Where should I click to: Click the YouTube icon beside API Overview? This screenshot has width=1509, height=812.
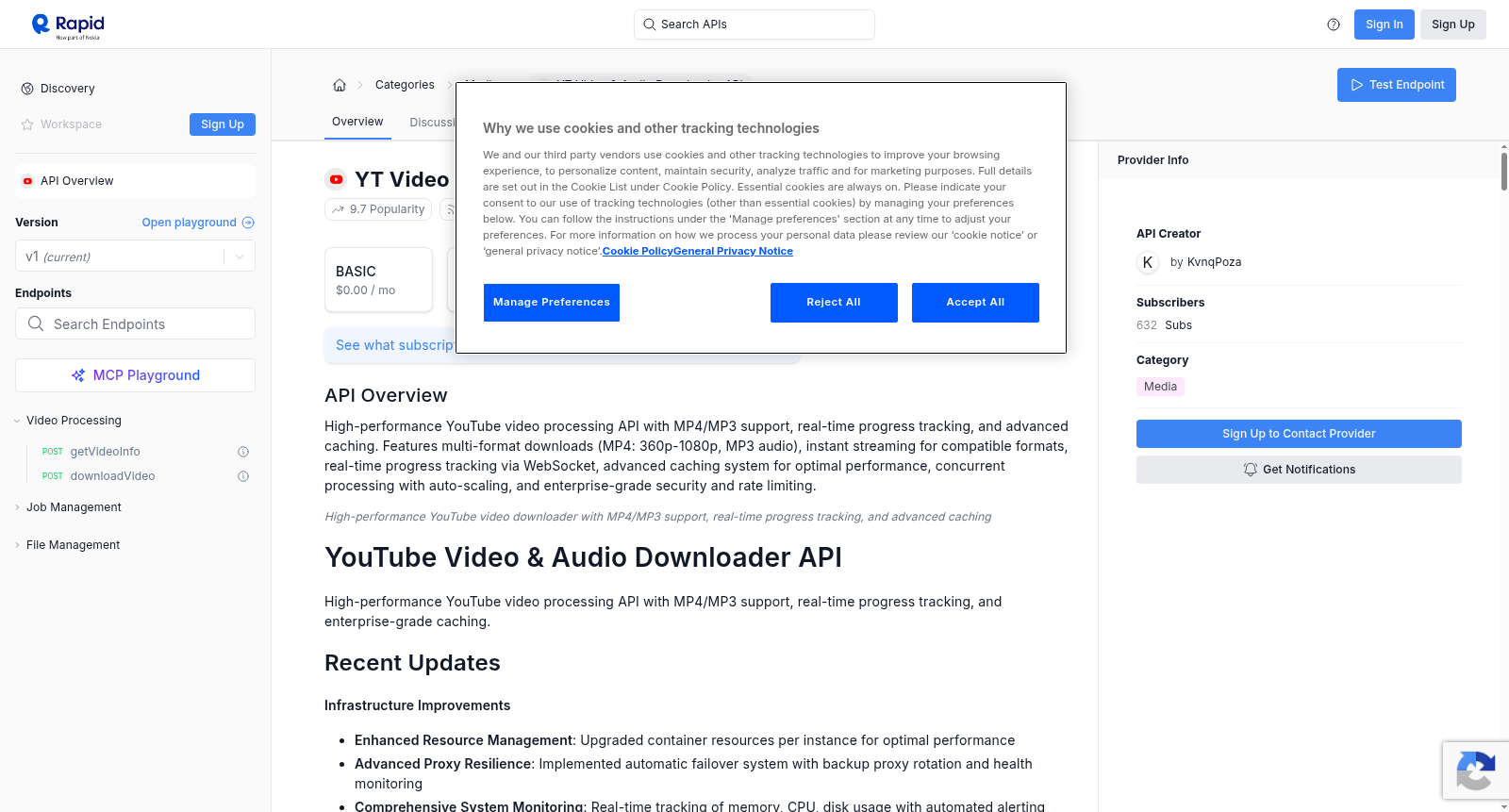click(x=27, y=181)
